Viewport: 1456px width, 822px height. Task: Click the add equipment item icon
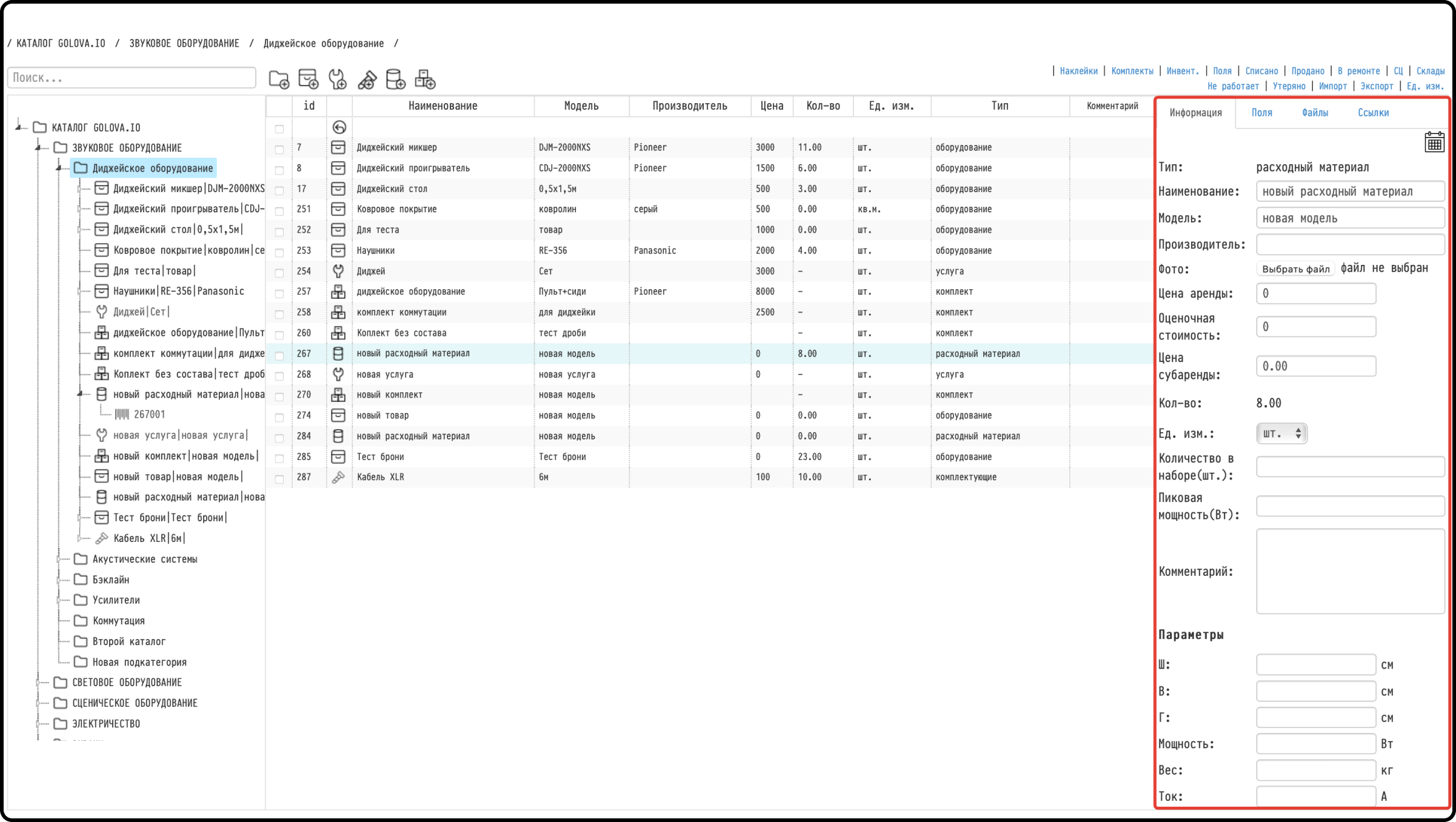(x=308, y=79)
